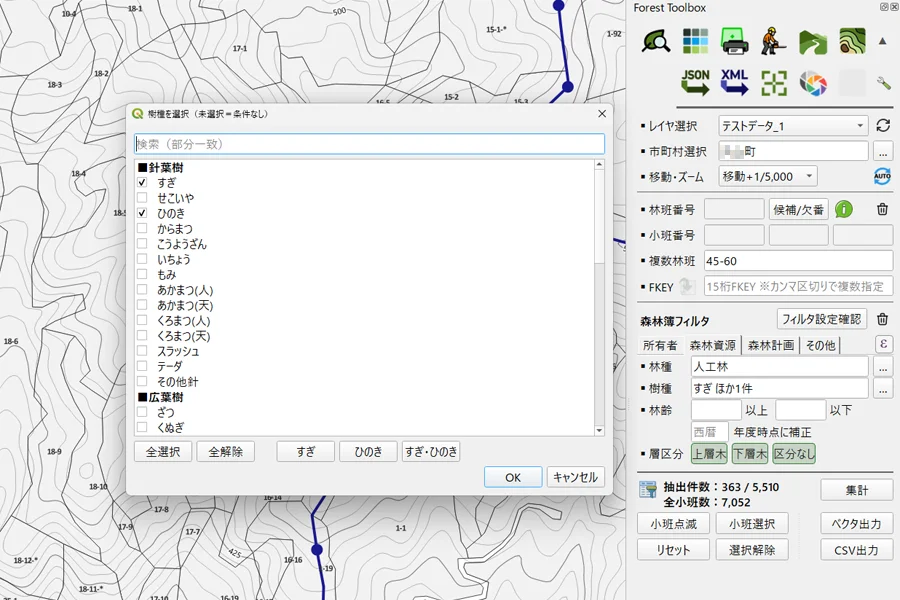The image size is (900, 600).
Task: Expand the 移動+1/5,000 zoom dropdown
Action: pyautogui.click(x=768, y=176)
